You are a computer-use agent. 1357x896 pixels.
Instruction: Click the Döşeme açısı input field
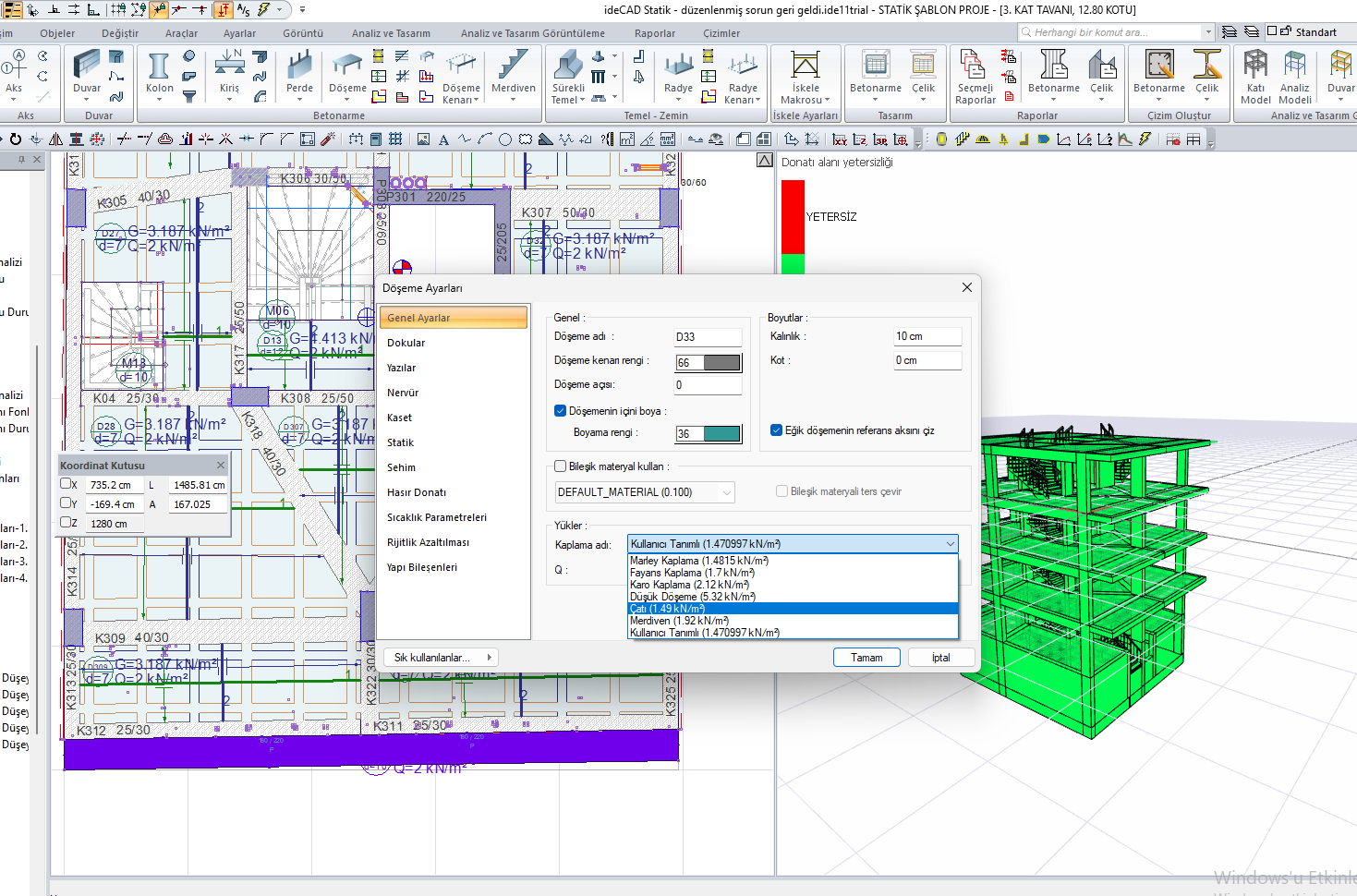(x=708, y=385)
